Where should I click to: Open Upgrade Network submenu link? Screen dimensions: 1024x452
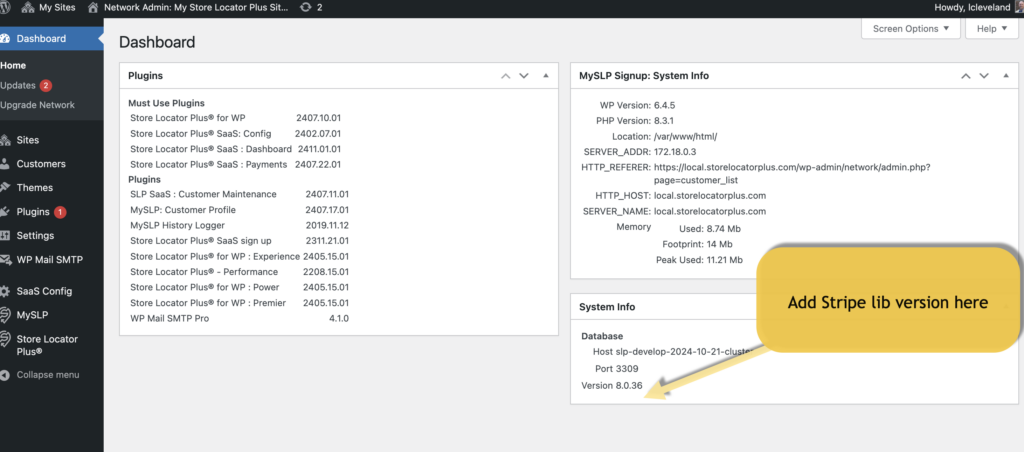coord(37,105)
